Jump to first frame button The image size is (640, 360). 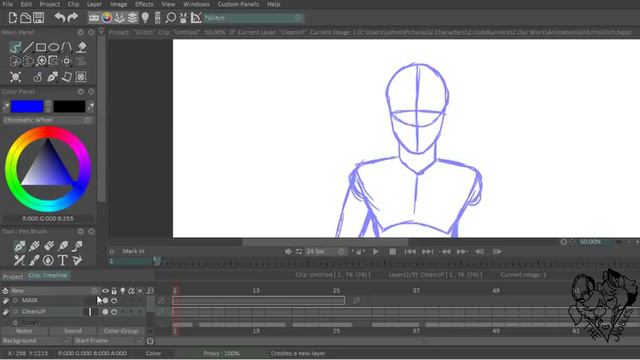click(410, 251)
